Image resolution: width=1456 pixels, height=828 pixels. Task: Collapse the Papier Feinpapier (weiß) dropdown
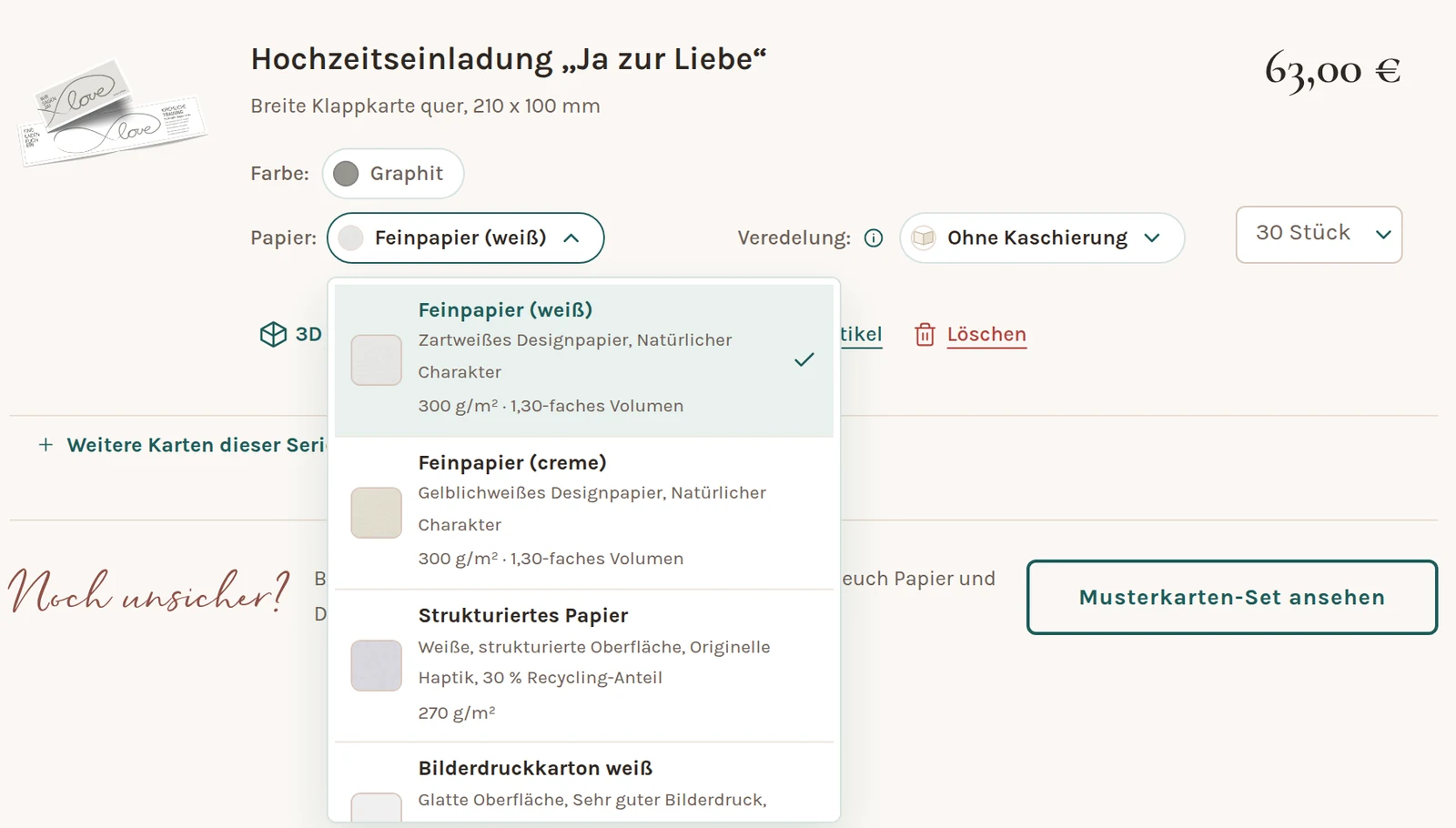465,238
